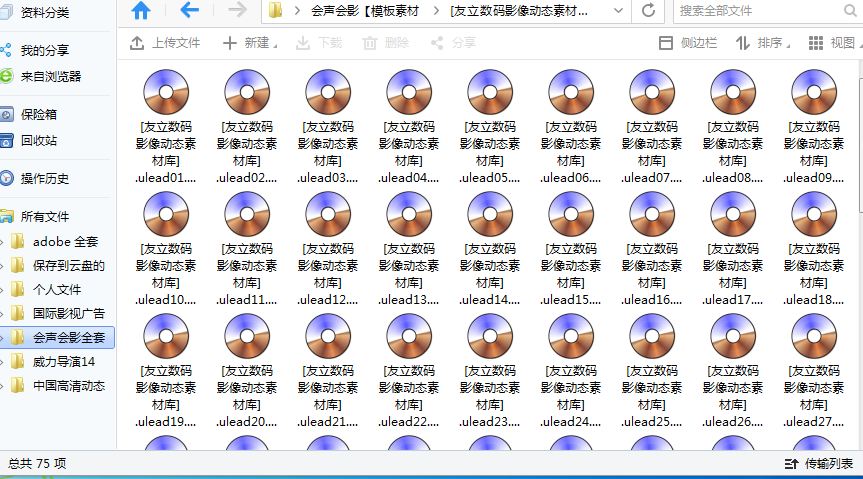The height and width of the screenshot is (479, 863).
Task: Select the ulead05 disc image file
Action: [x=489, y=126]
